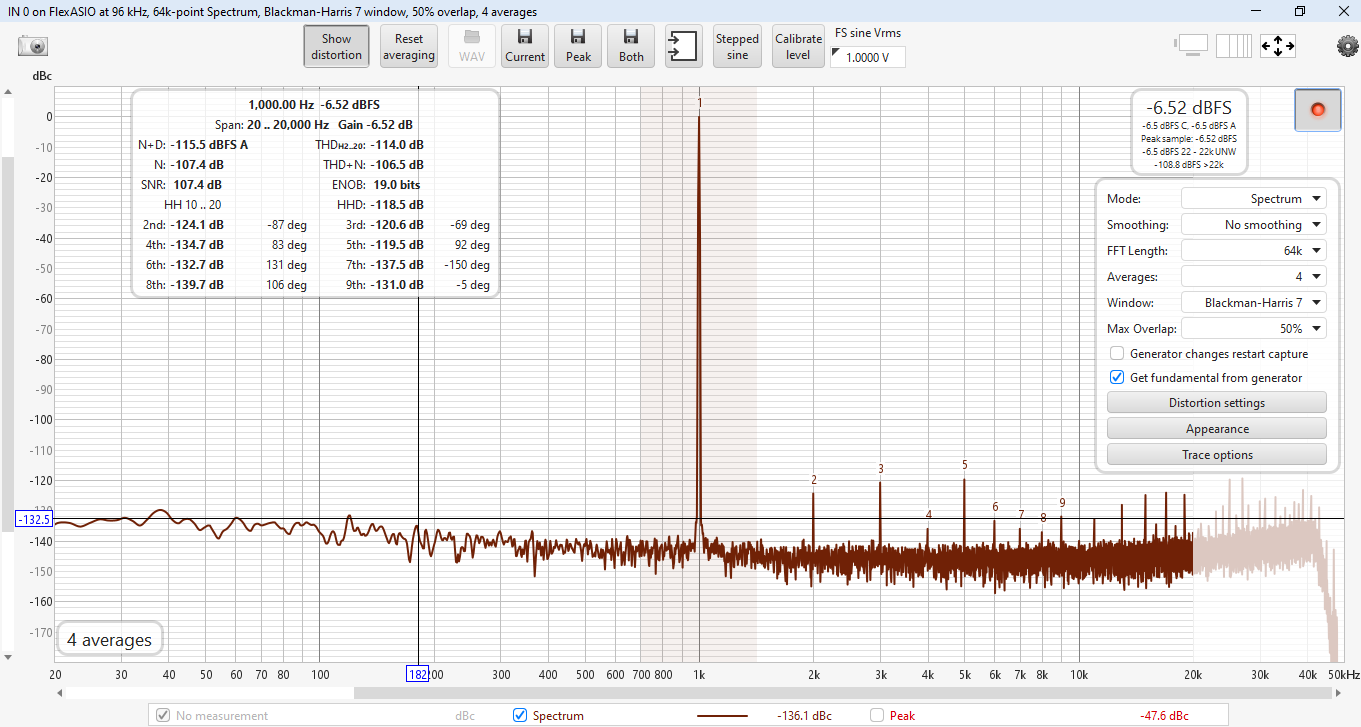Viewport: 1361px width, 727px height.
Task: Expand the Smoothing dropdown
Action: click(x=1254, y=225)
